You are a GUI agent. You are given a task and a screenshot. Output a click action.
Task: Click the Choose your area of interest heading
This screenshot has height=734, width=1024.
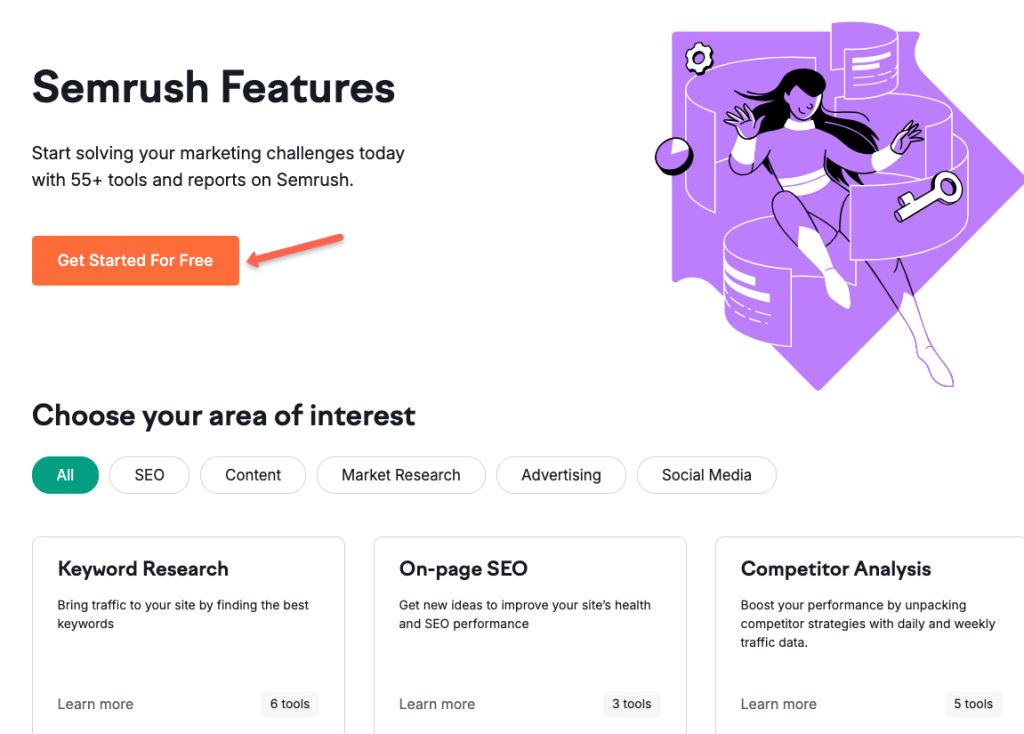223,416
